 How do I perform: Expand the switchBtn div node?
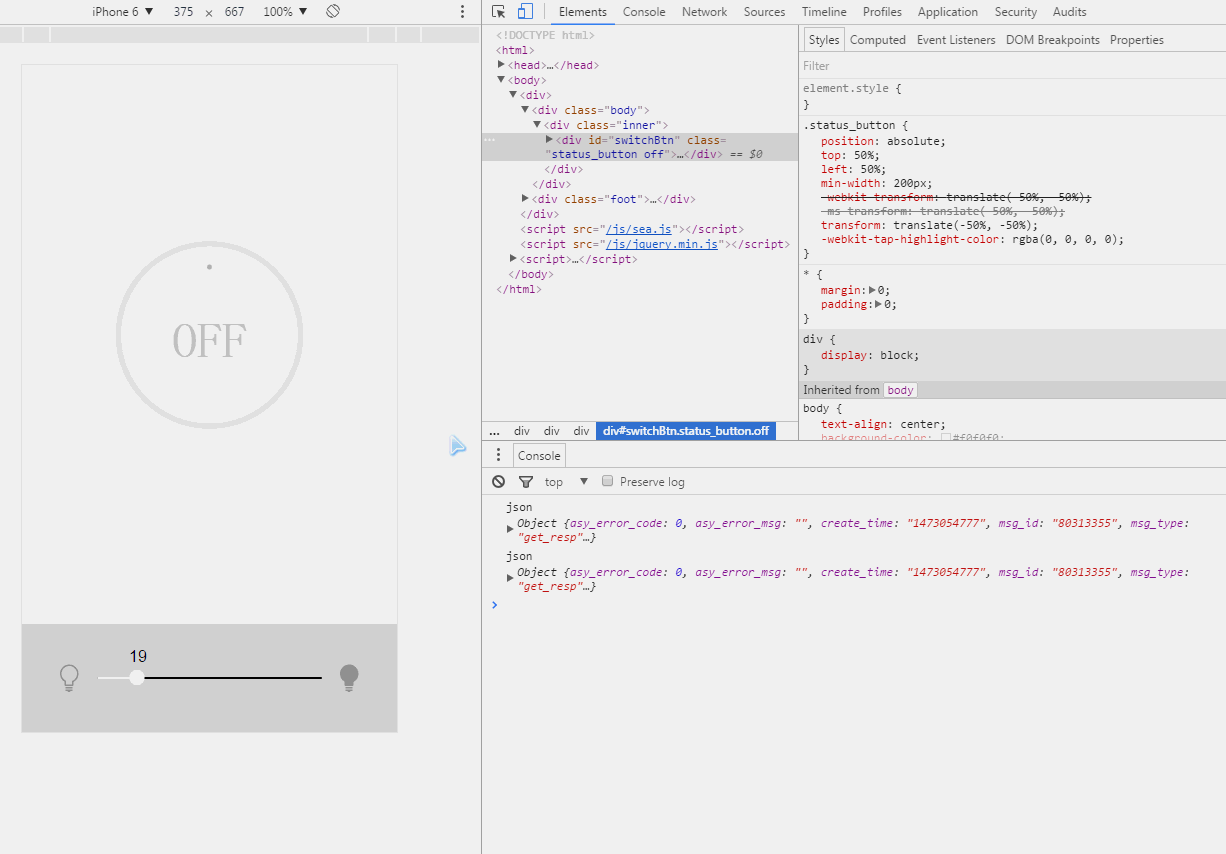(x=549, y=140)
